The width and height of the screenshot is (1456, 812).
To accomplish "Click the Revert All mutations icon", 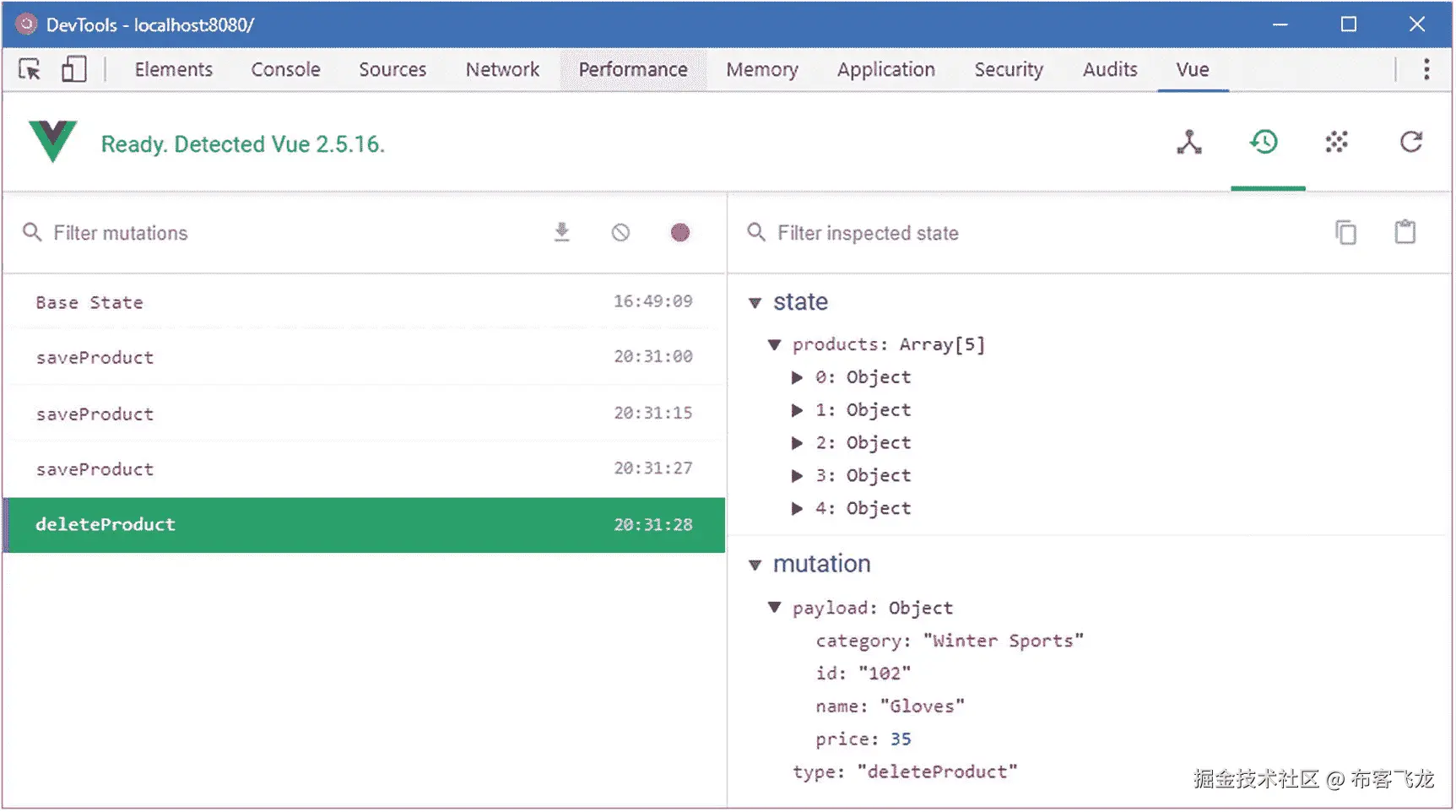I will coord(620,233).
